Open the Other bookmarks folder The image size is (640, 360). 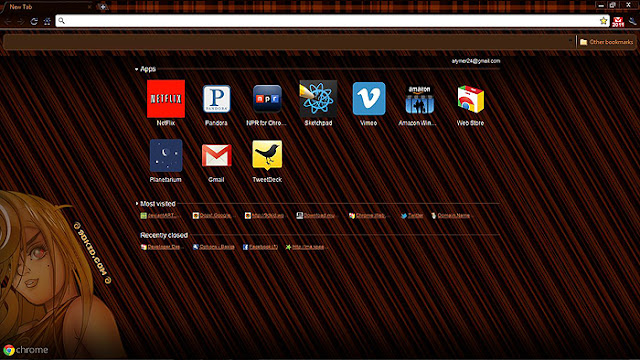606,42
